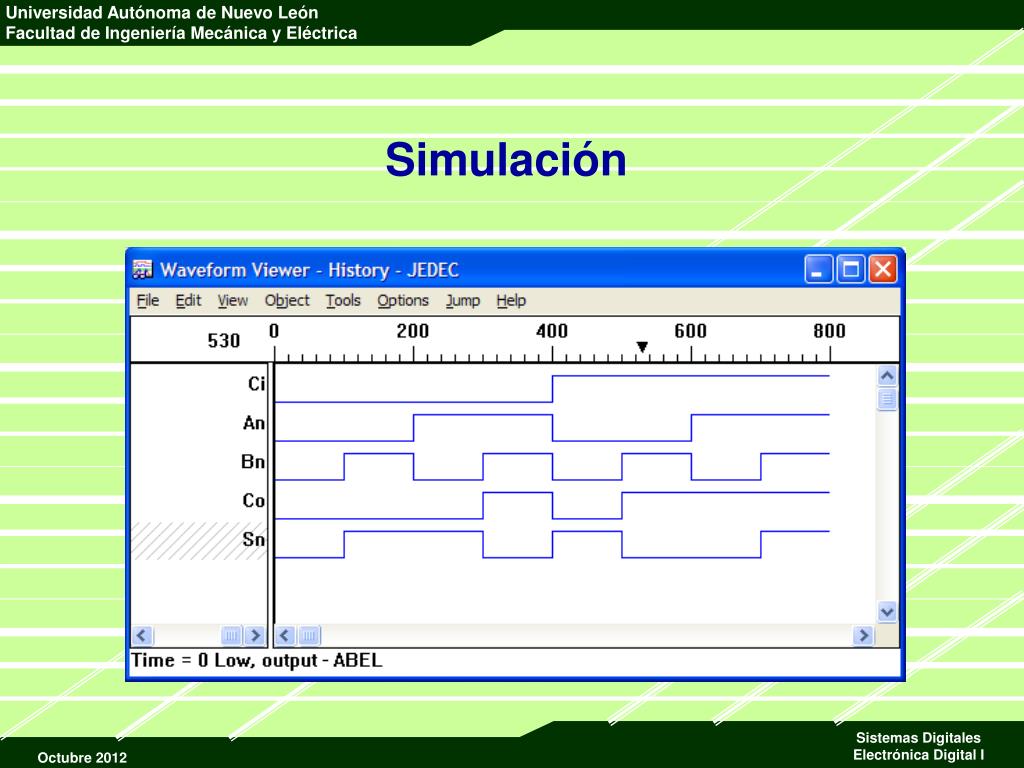The width and height of the screenshot is (1024, 768).
Task: Click left arrow of signal-name pane scrollbar
Action: coord(142,635)
